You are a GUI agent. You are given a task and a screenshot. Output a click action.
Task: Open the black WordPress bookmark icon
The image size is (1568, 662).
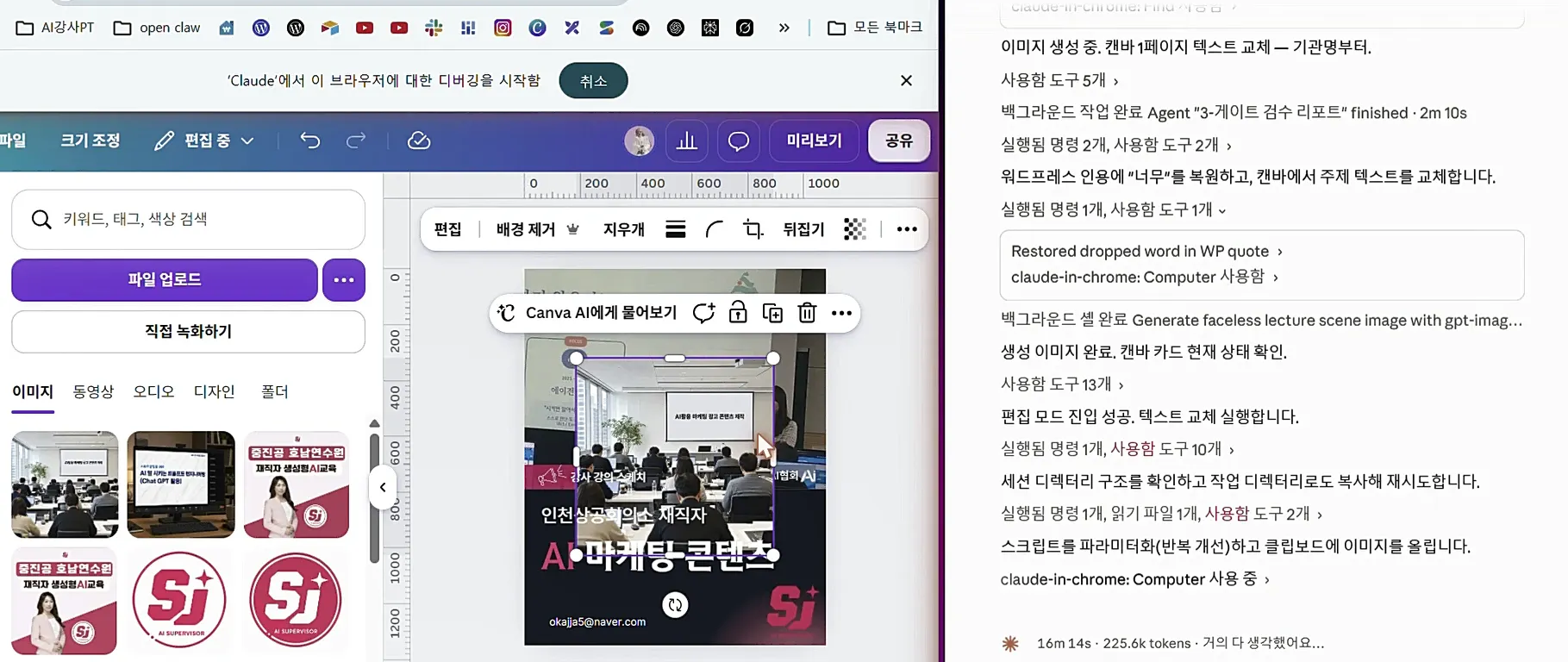(296, 28)
